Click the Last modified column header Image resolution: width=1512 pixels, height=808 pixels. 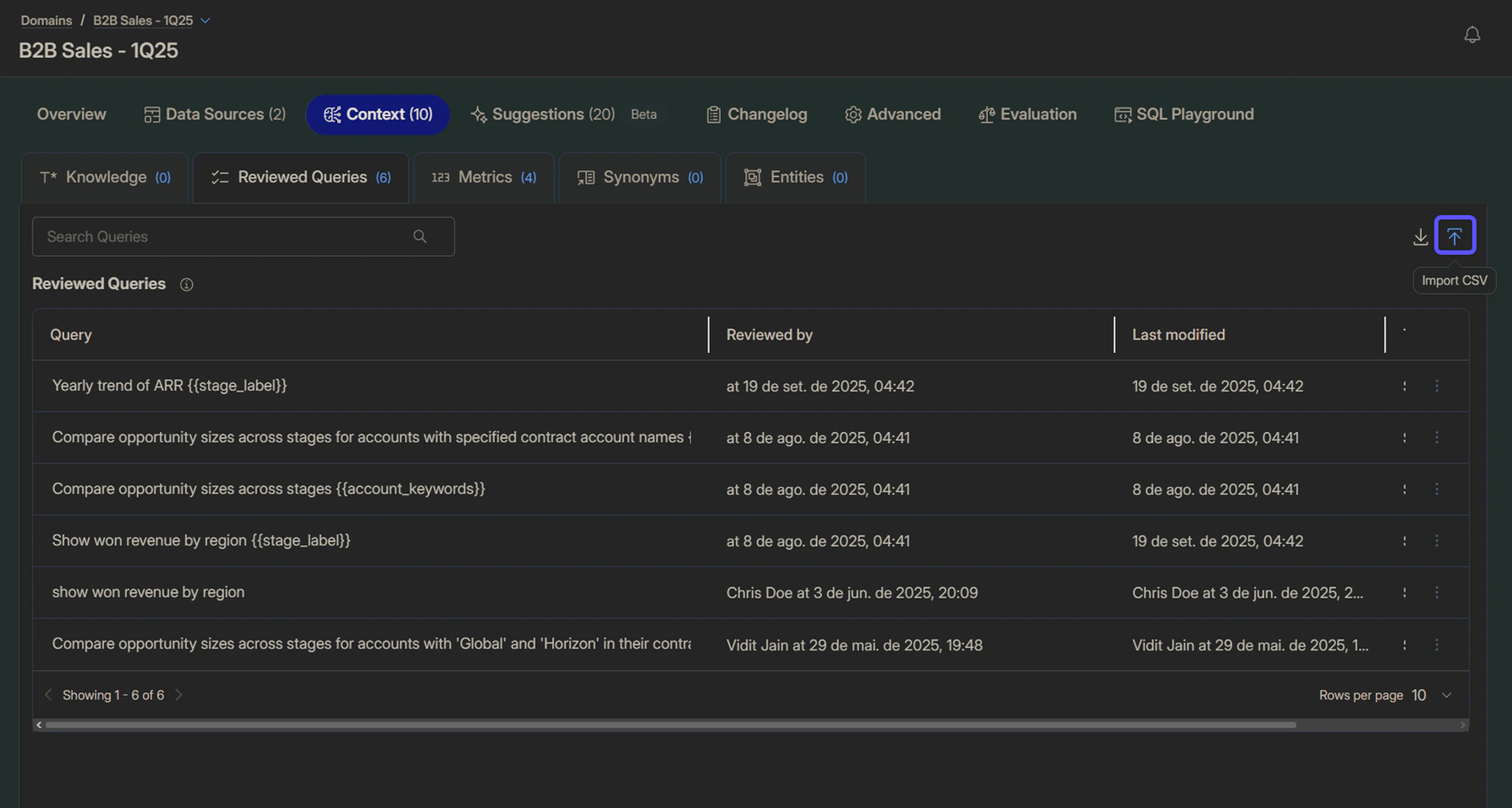pyautogui.click(x=1178, y=335)
